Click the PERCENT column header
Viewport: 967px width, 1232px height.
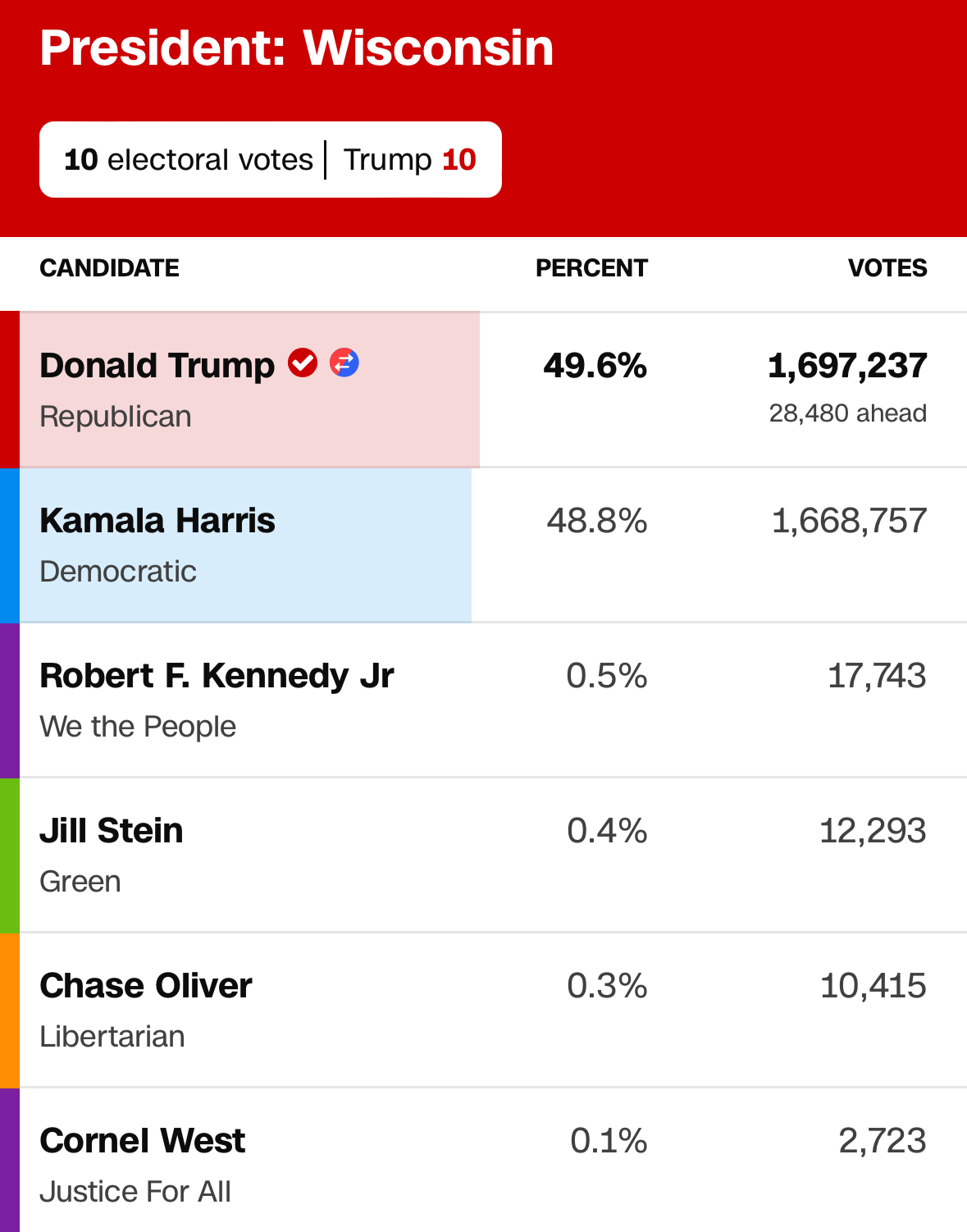pos(591,268)
